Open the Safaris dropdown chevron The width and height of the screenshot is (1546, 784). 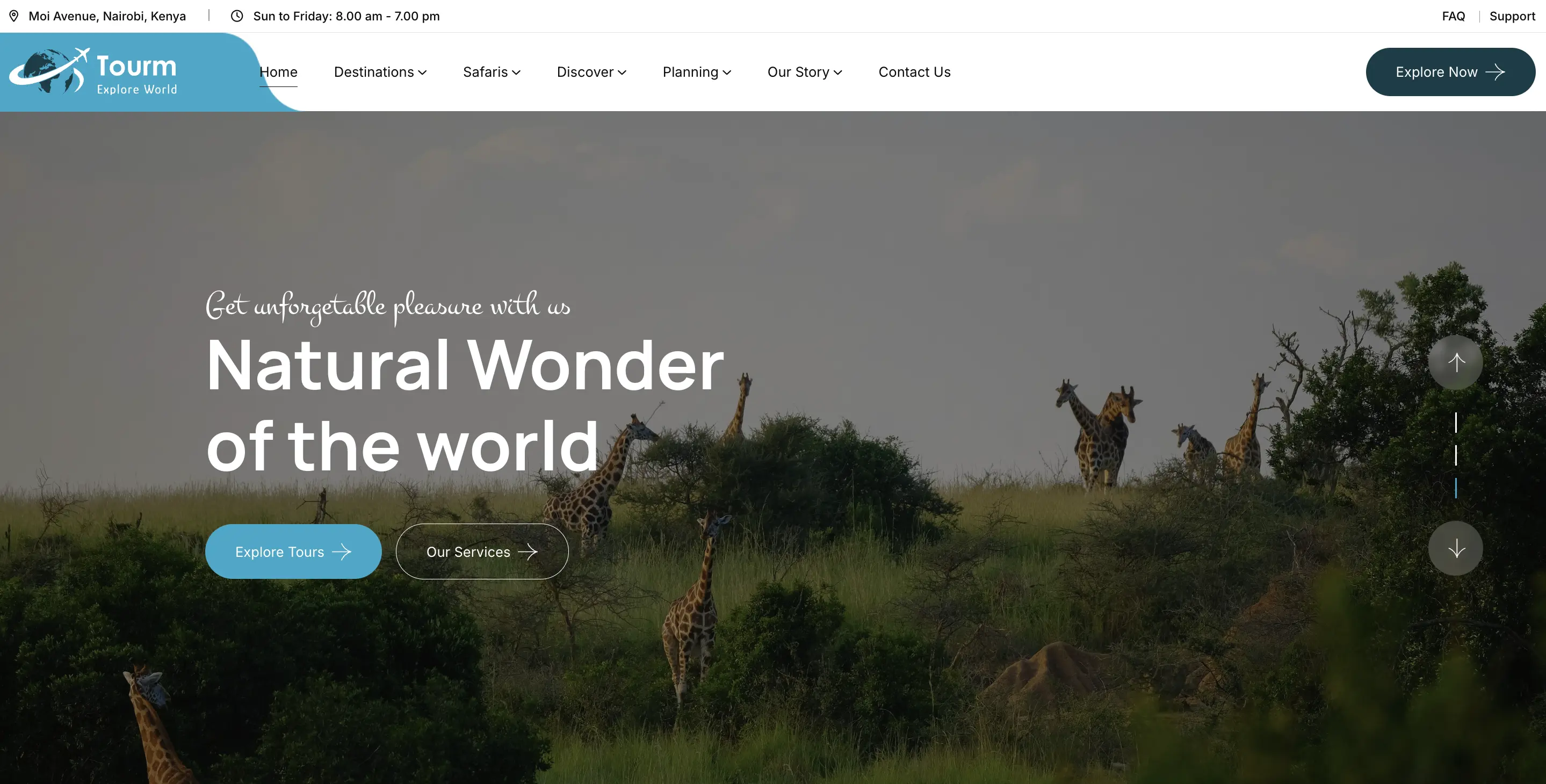coord(516,72)
